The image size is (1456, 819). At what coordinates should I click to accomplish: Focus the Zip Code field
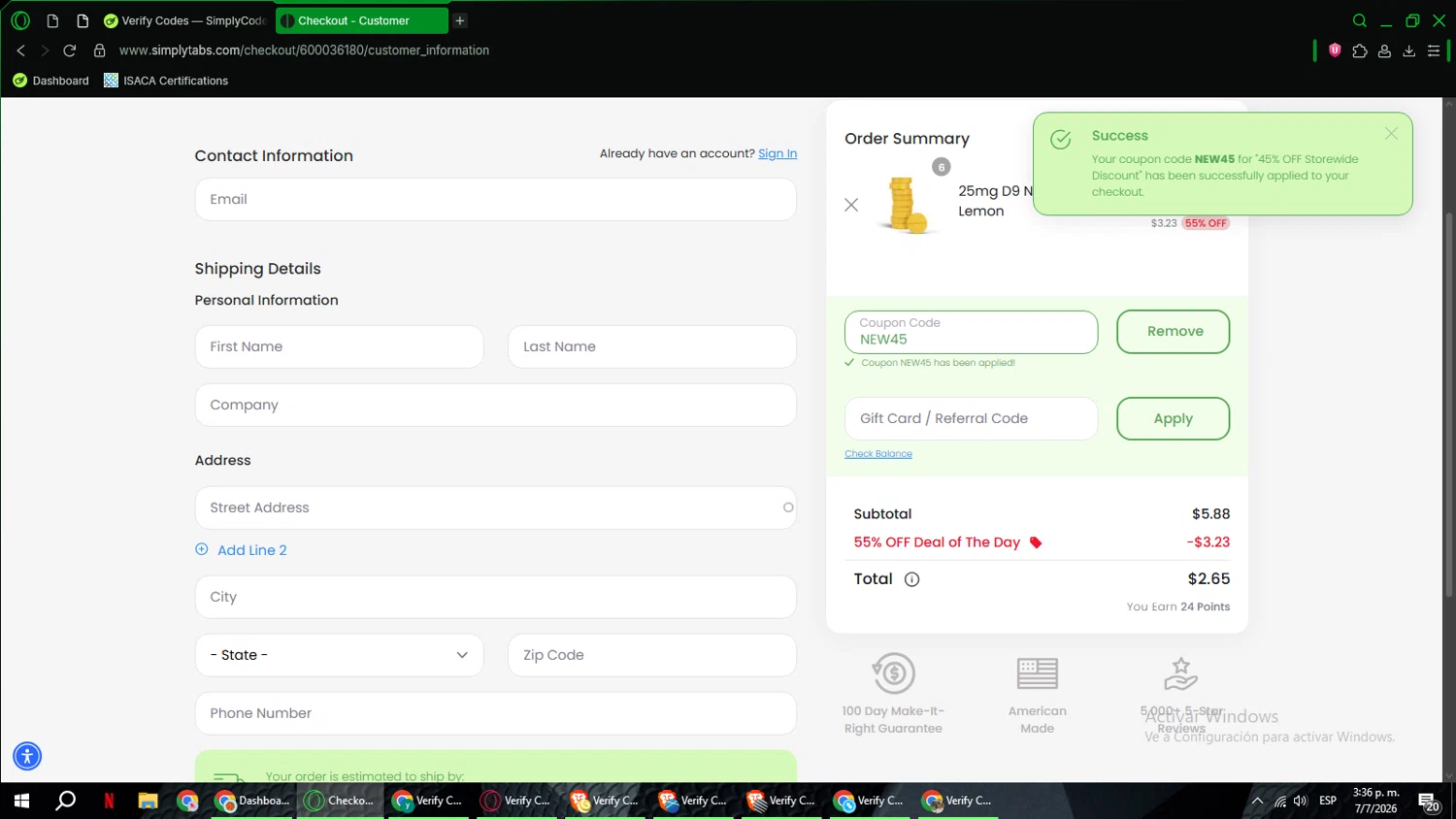coord(652,655)
